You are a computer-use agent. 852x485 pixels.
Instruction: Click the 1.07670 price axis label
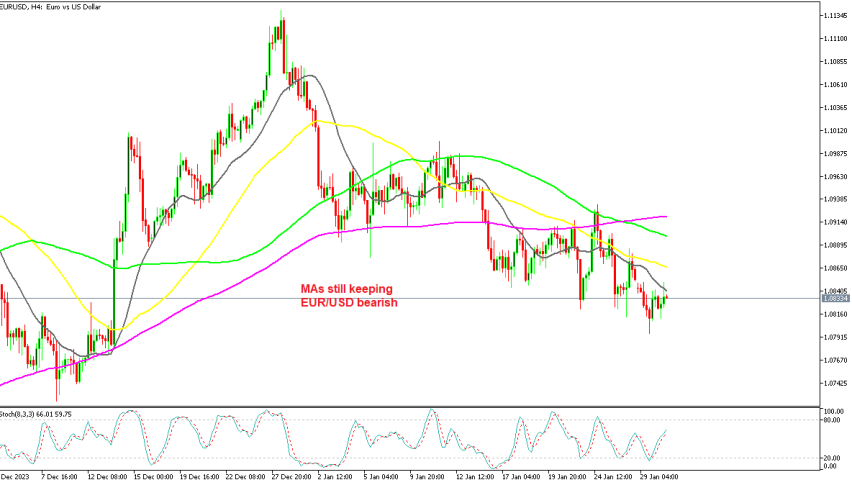(x=836, y=360)
